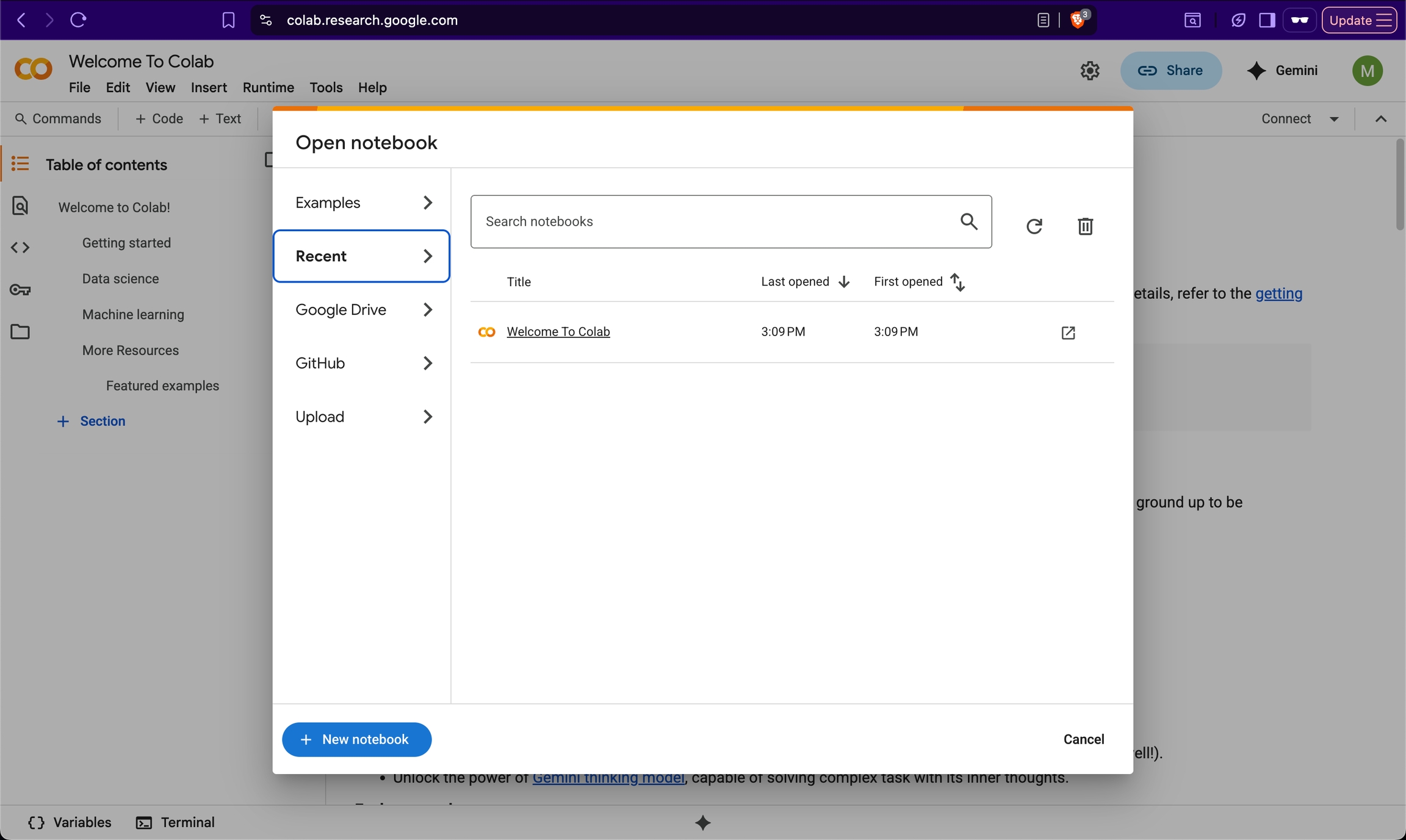Toggle Last opened sort order
Screen dimensions: 1406x840
point(805,282)
